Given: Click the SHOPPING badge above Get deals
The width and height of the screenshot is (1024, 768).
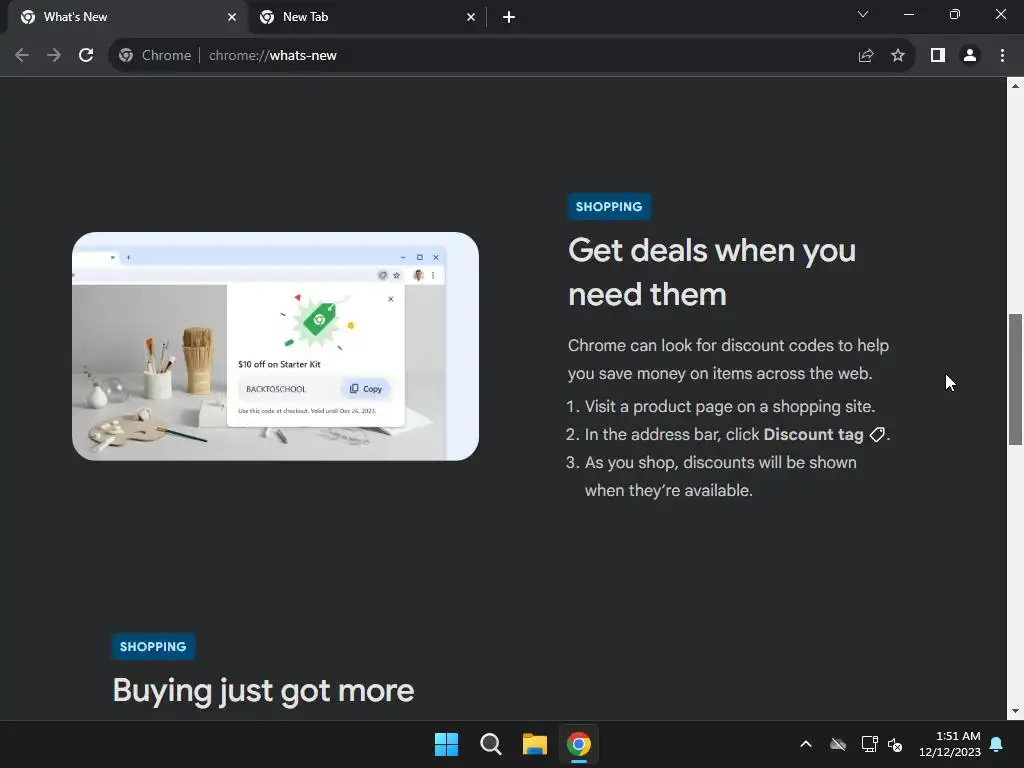Looking at the screenshot, I should pyautogui.click(x=609, y=206).
